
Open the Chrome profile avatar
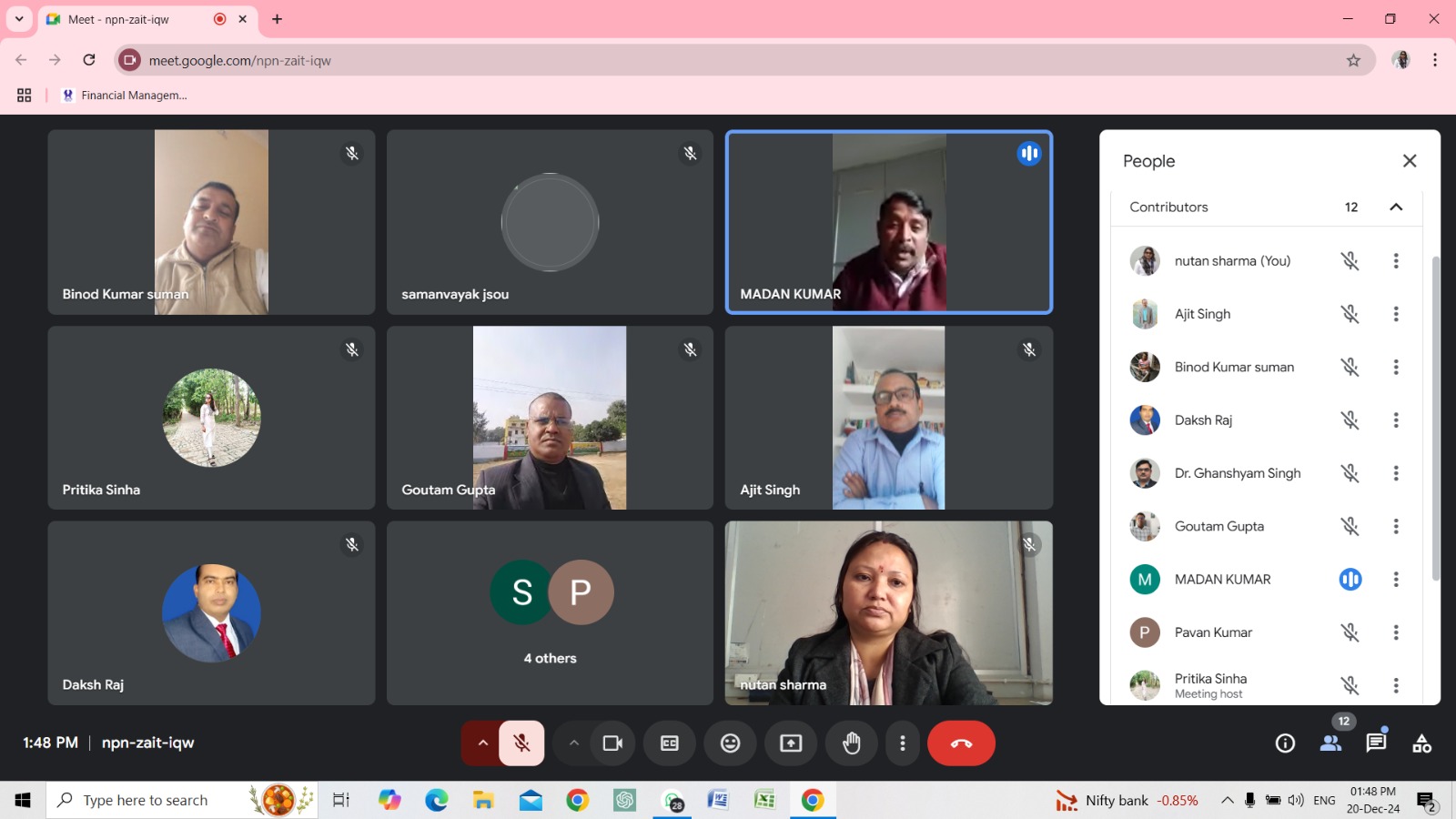[x=1401, y=60]
